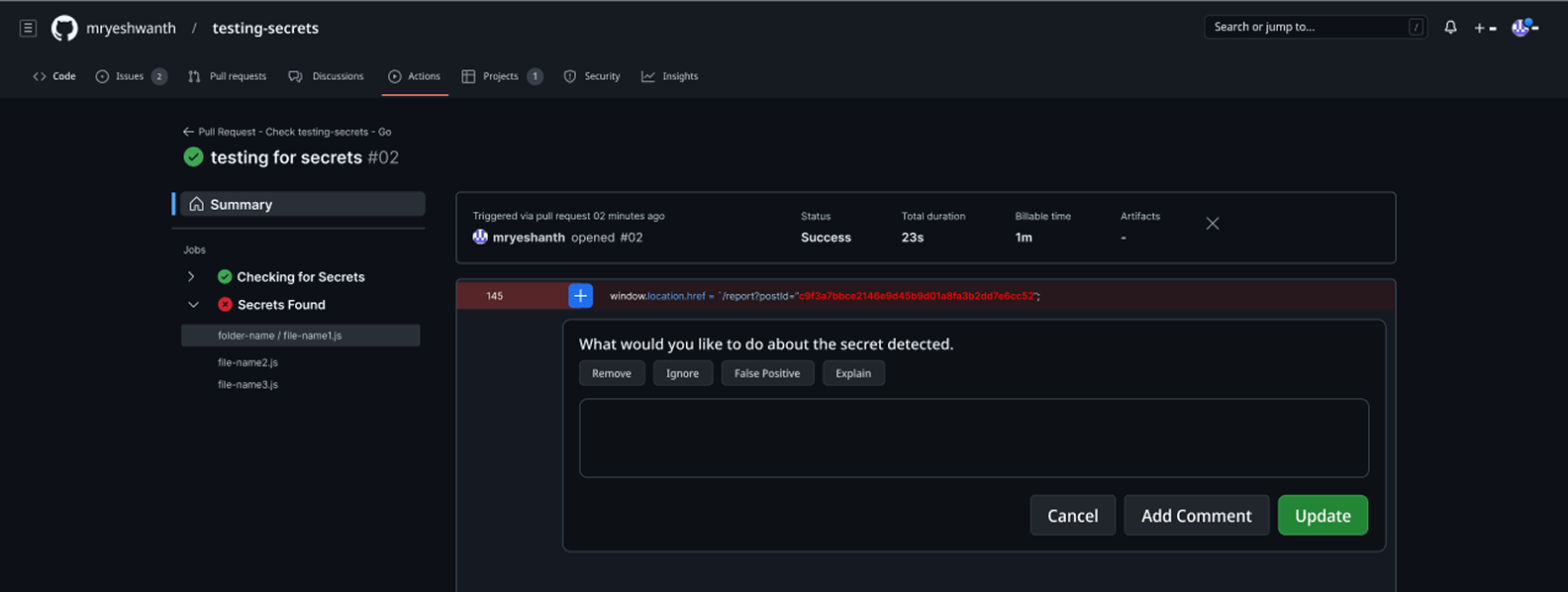Open the create new plus menu
Screen dimensions: 1568x592
coord(1485,28)
